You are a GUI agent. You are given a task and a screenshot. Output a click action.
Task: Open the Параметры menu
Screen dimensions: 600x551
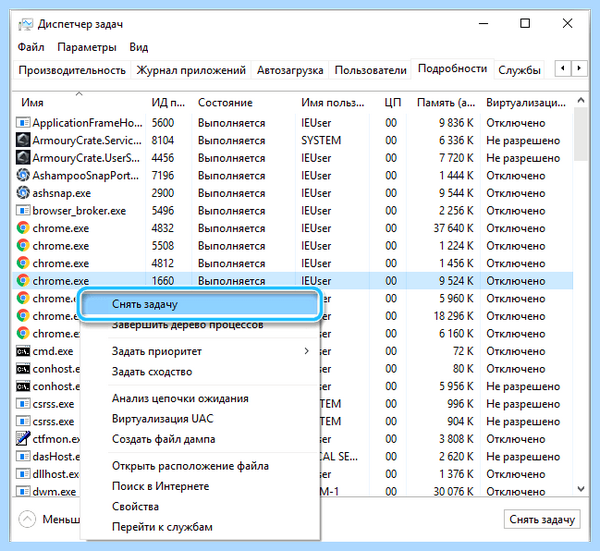pos(87,47)
